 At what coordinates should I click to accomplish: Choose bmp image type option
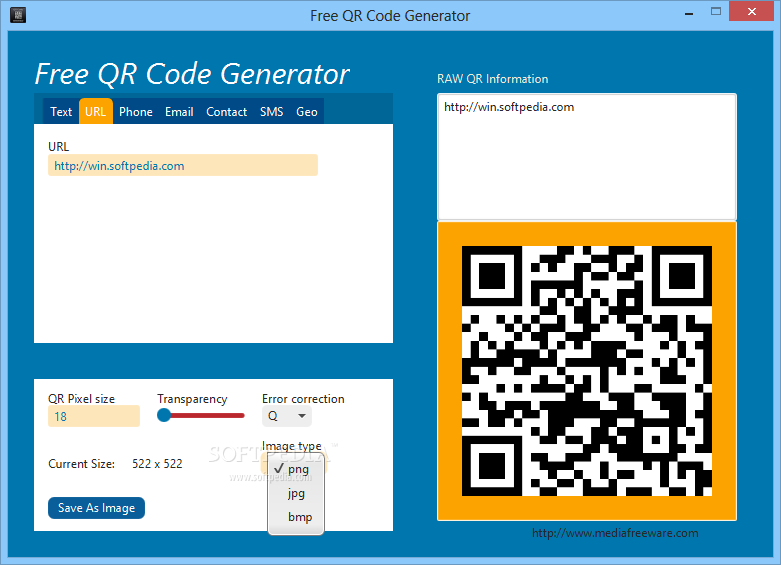click(x=296, y=517)
